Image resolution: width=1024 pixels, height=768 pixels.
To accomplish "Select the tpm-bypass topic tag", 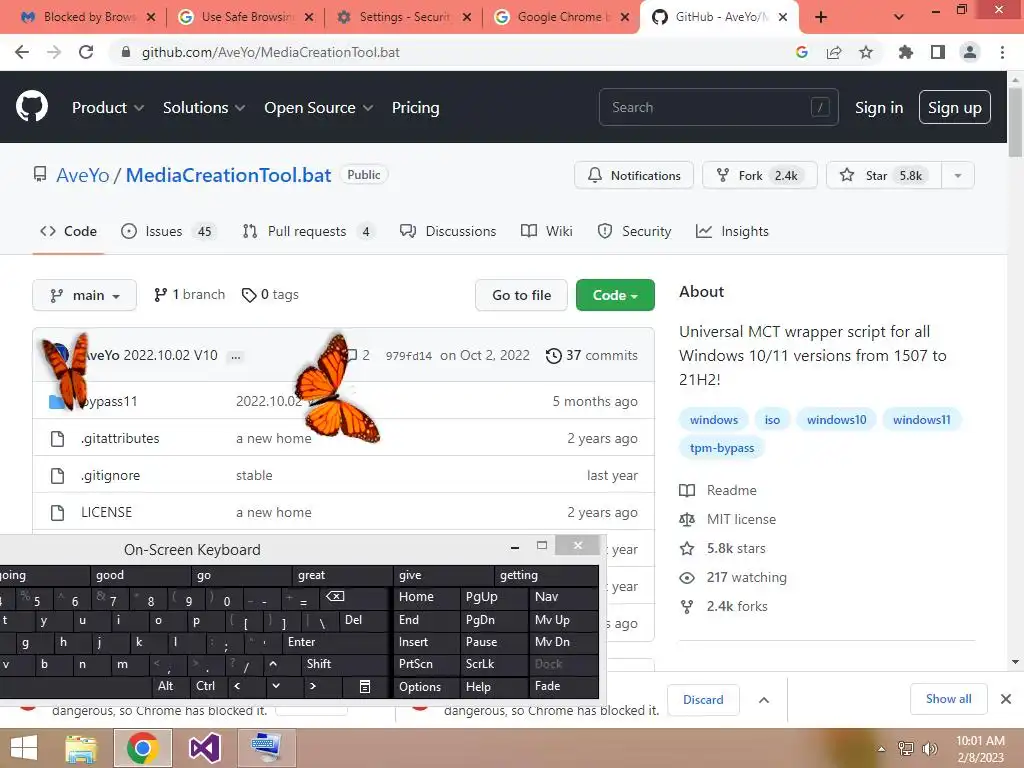I will coord(722,447).
